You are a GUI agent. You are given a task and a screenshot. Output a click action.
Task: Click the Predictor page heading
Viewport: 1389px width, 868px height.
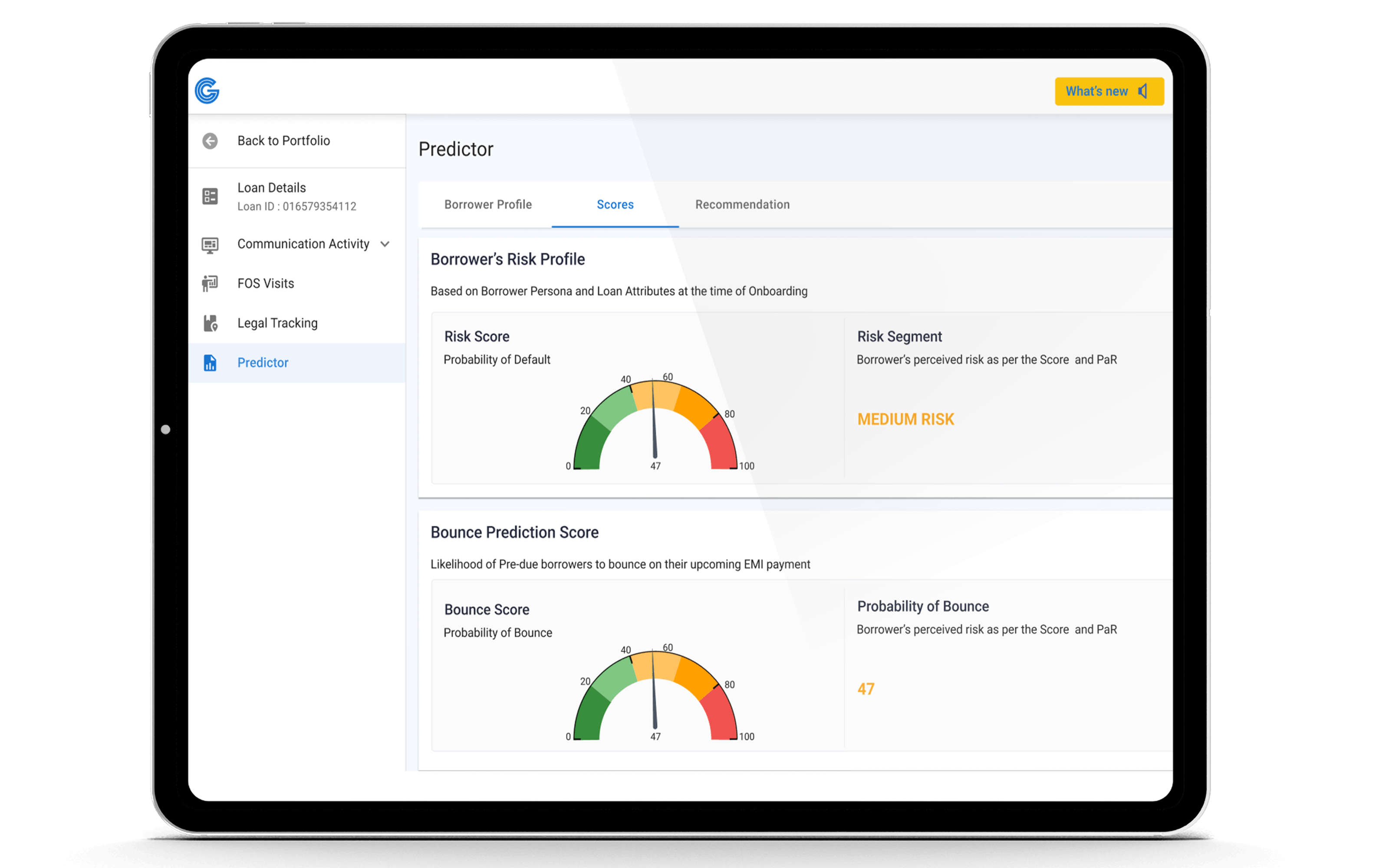pos(456,149)
